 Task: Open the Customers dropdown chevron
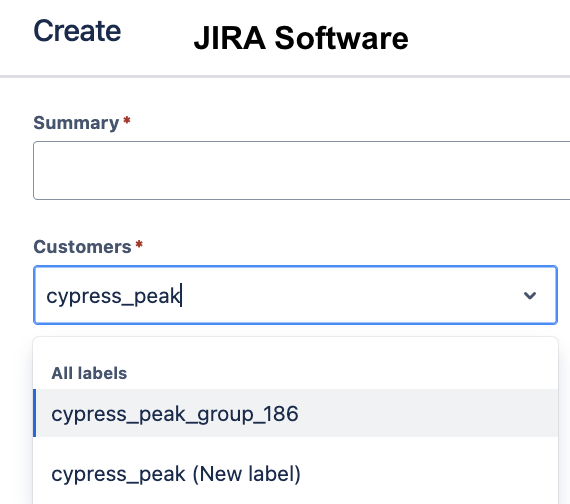point(530,295)
